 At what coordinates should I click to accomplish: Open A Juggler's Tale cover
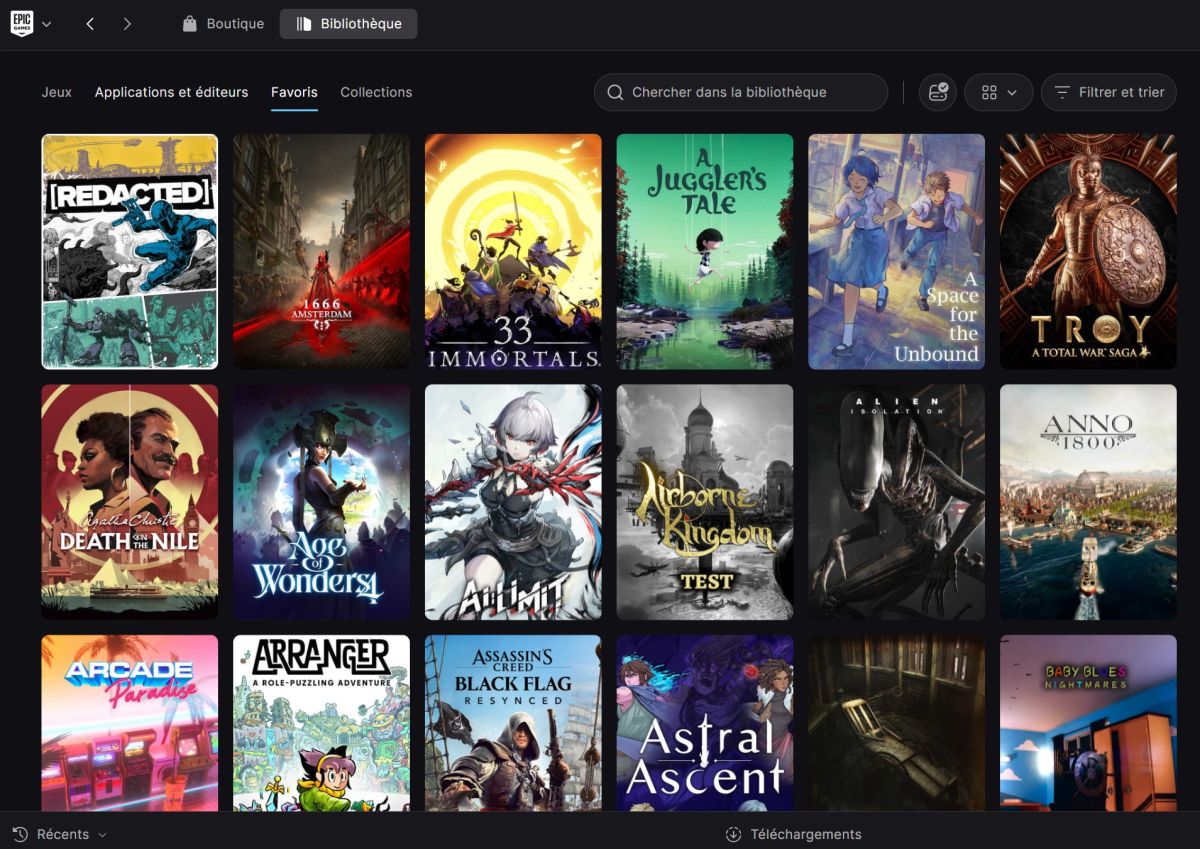(705, 252)
